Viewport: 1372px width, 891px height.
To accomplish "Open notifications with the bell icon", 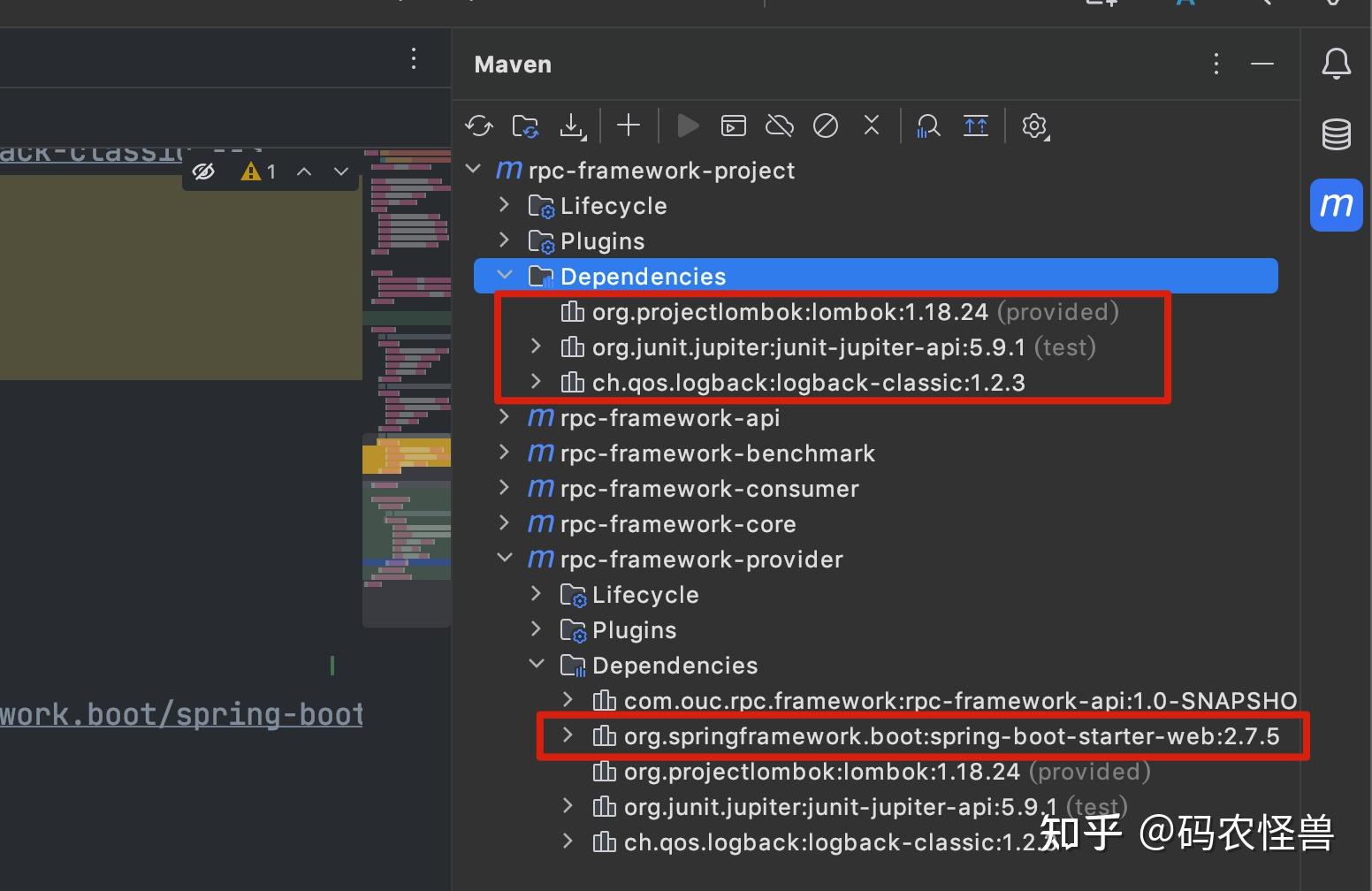I will (x=1336, y=63).
